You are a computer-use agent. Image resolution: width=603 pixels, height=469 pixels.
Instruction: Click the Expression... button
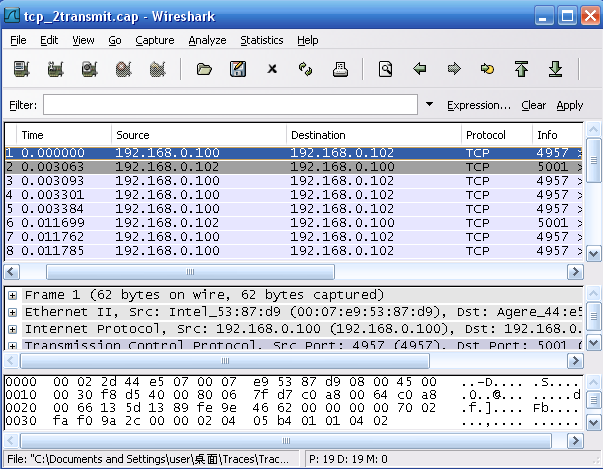click(x=479, y=105)
